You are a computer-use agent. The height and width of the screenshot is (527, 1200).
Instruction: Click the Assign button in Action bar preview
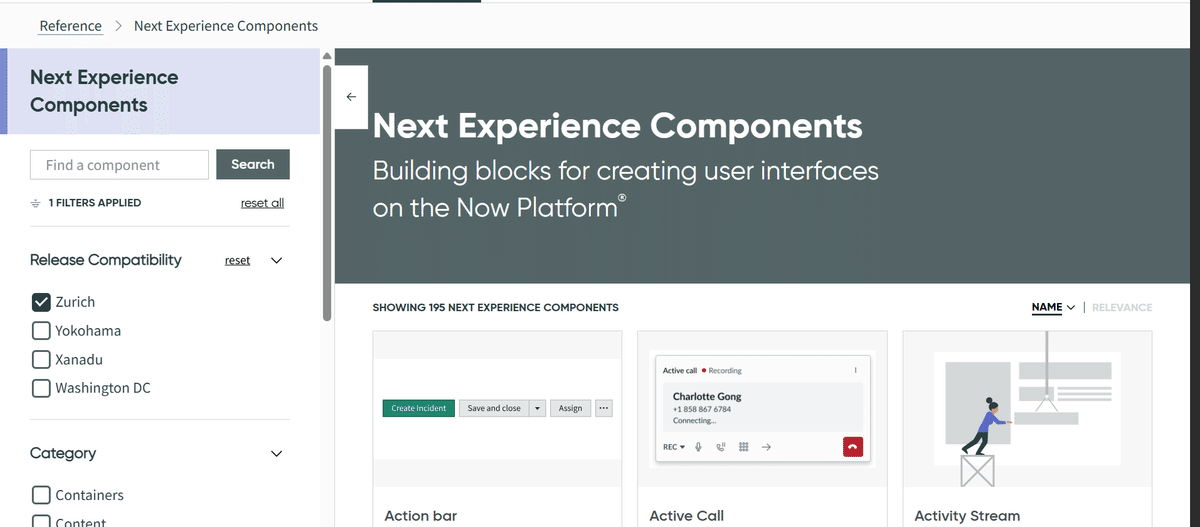click(570, 408)
